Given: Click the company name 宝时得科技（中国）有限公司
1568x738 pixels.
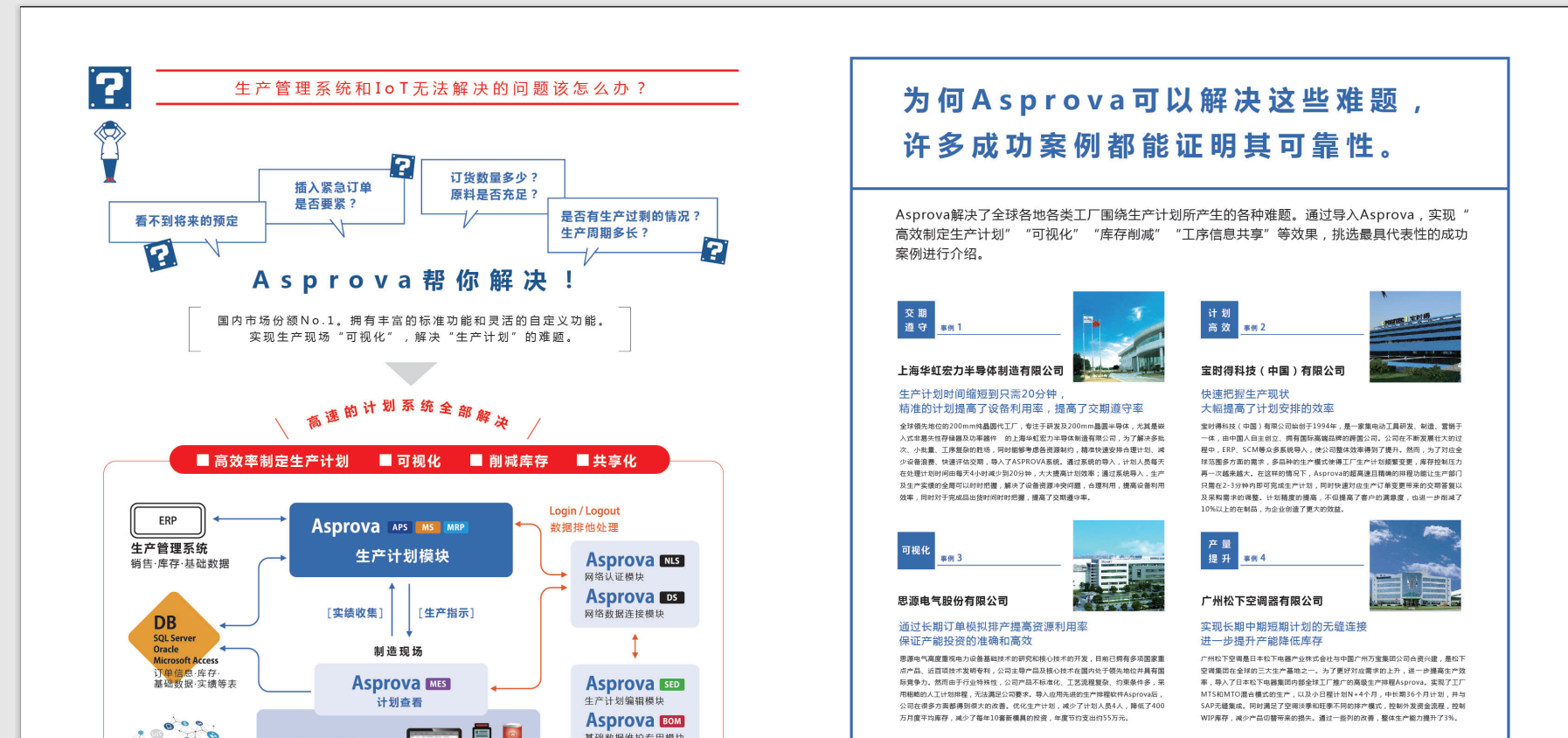Looking at the screenshot, I should click(1273, 371).
